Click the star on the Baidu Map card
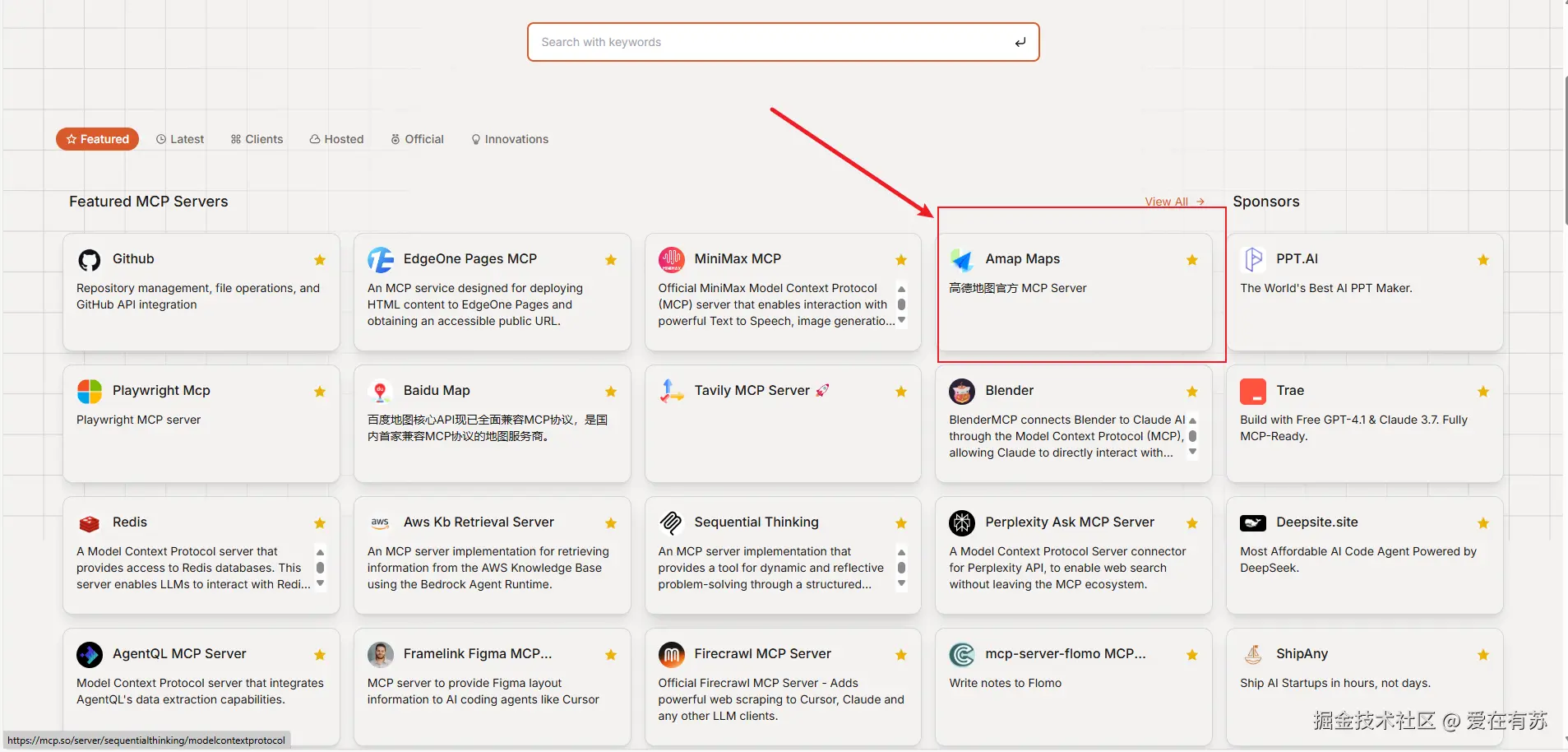Image resolution: width=1568 pixels, height=752 pixels. coord(611,392)
